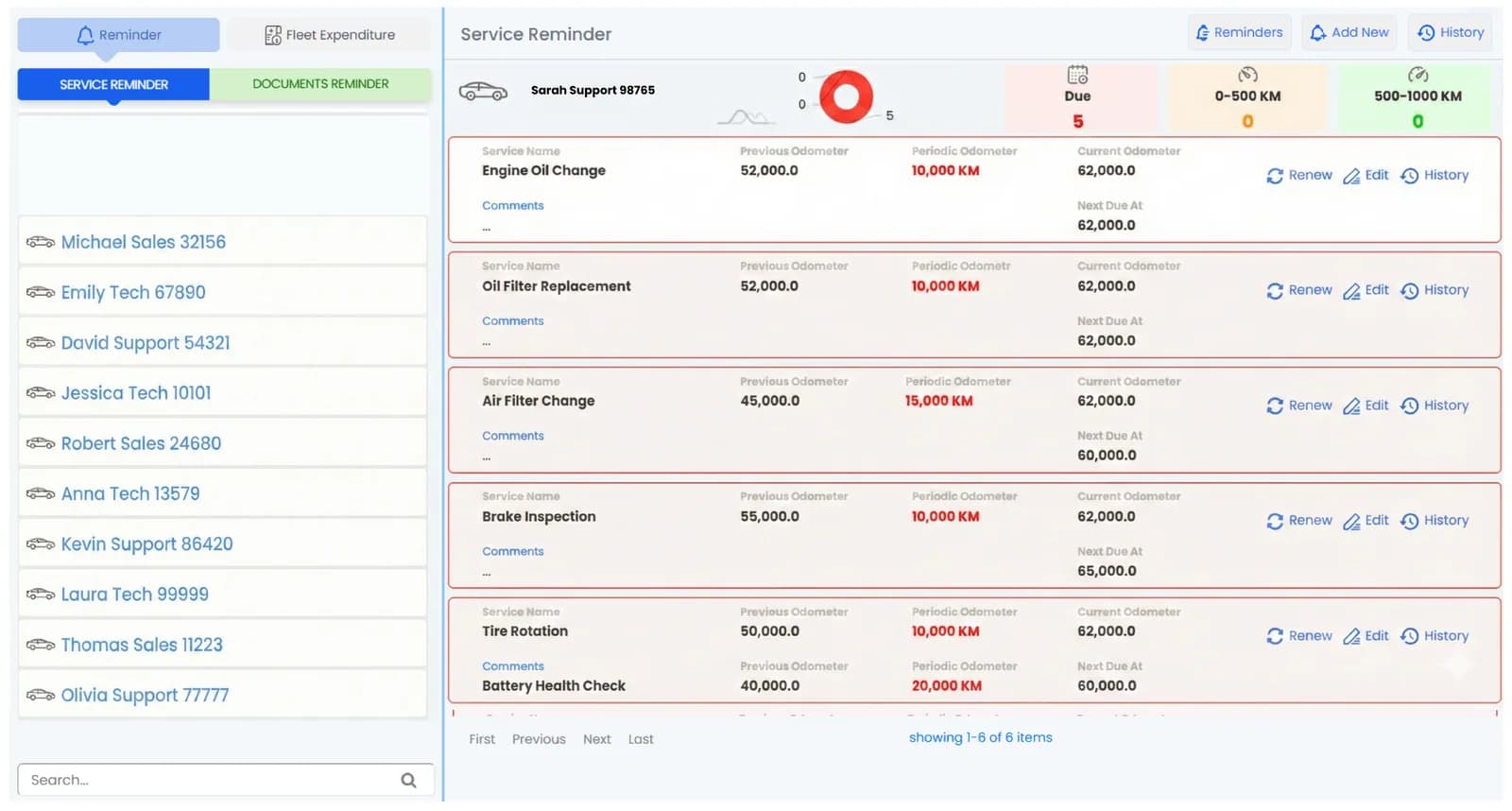Open History from the top header

coord(1451,32)
